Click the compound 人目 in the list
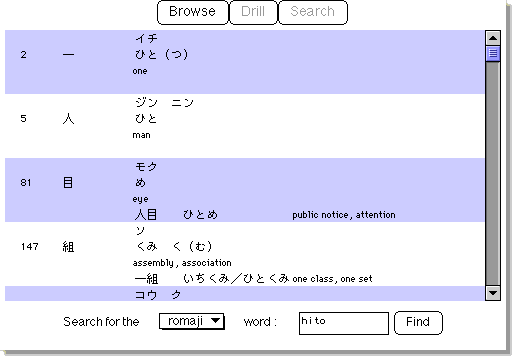516x360 pixels. click(146, 214)
